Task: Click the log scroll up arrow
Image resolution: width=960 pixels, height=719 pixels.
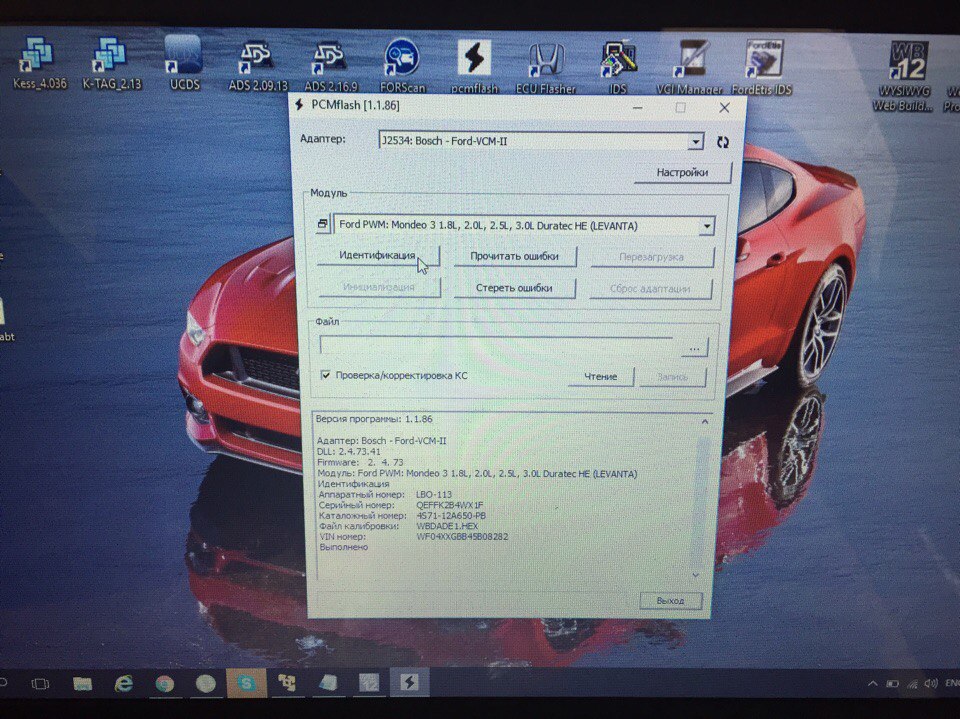Action: [x=705, y=421]
